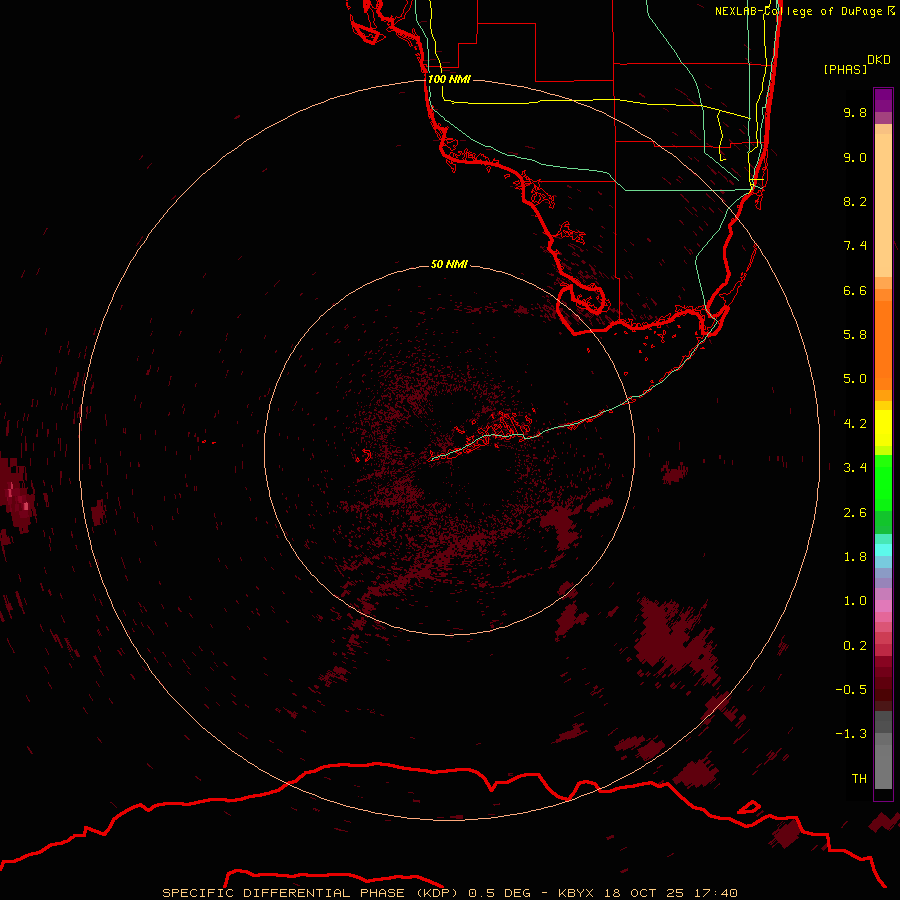Click the 4.2 scale label
The image size is (900, 900).
point(855,424)
